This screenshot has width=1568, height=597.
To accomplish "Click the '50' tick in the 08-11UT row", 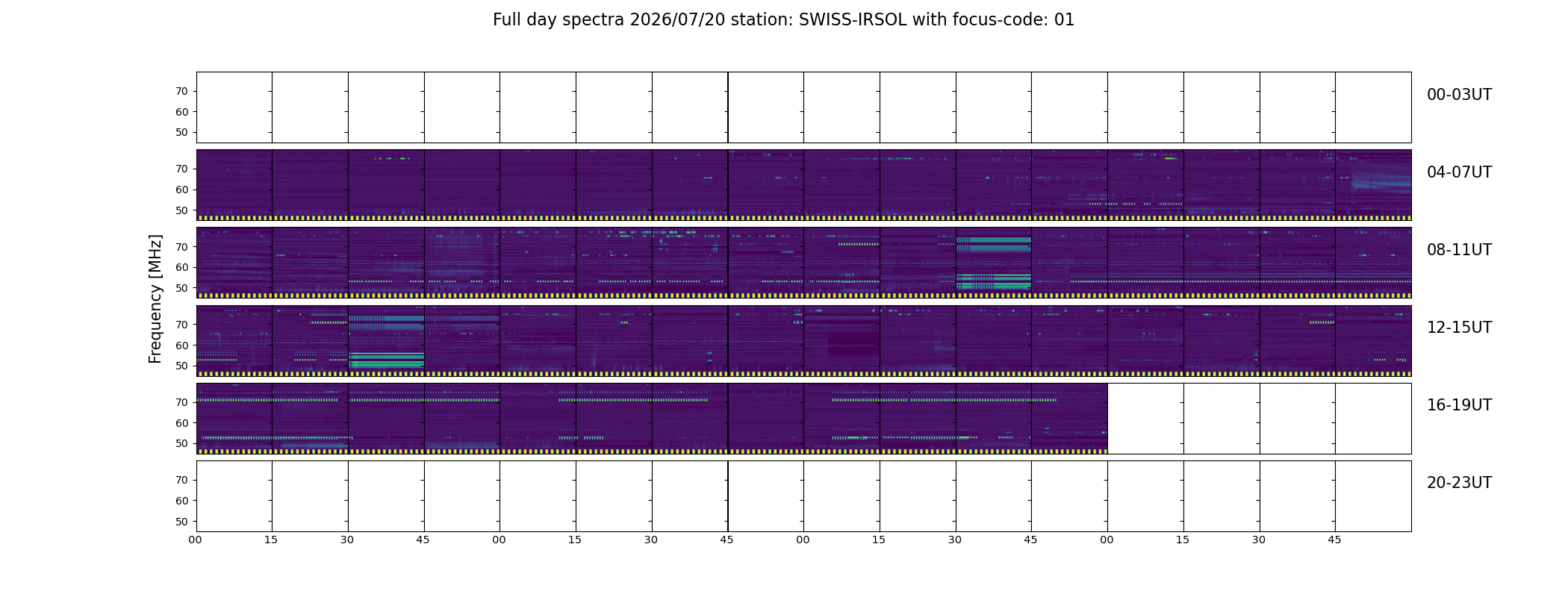I will [181, 288].
